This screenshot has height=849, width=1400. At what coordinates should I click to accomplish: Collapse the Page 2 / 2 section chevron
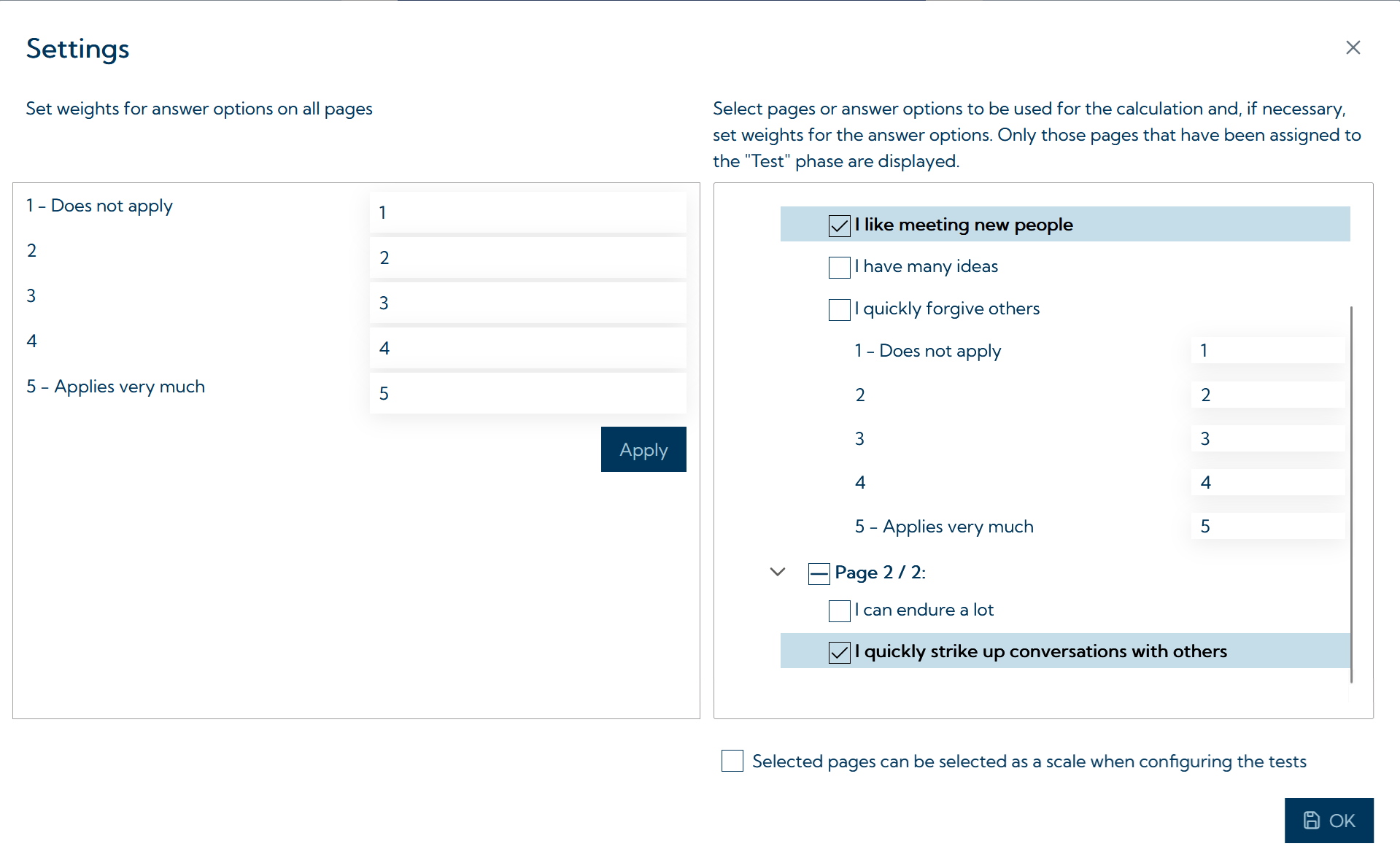coord(777,572)
